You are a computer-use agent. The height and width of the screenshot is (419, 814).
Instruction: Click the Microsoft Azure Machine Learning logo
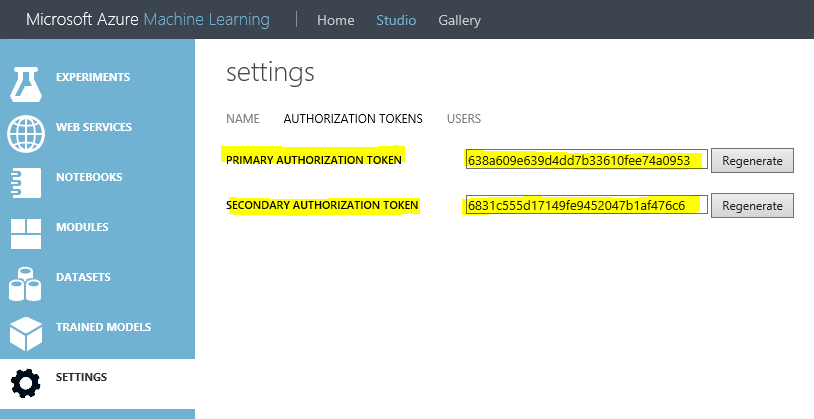coord(147,20)
